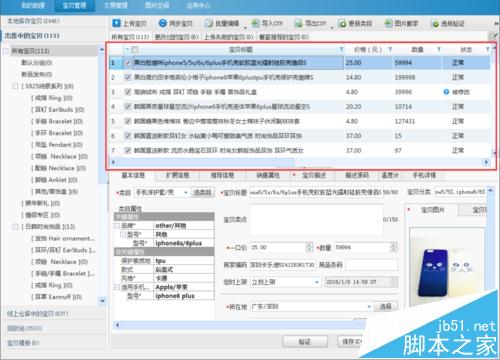The height and width of the screenshot is (360, 500).
Task: Open the 销售属性 detail tab
Action: coord(268,175)
